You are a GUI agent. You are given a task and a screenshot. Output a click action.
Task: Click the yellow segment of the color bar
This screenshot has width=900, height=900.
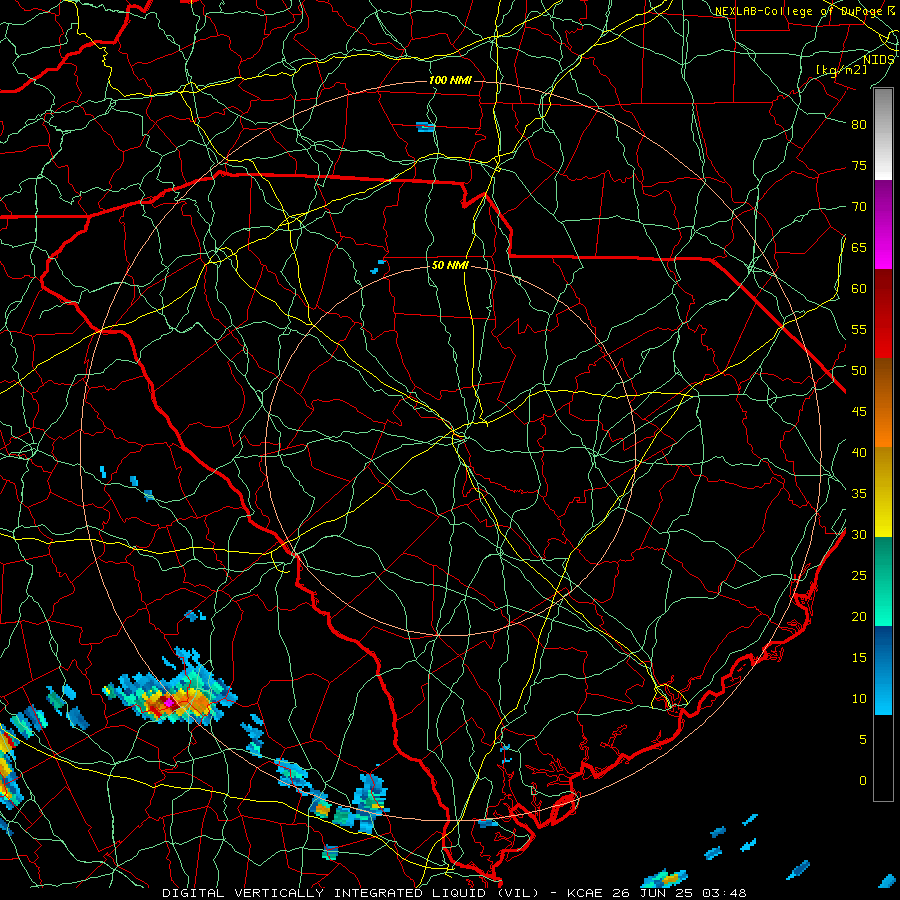(883, 492)
